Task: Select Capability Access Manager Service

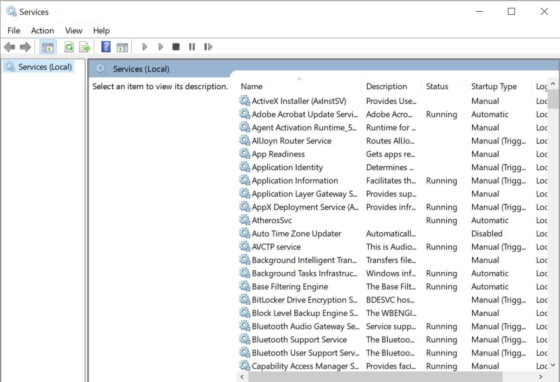Action: (x=393, y=366)
